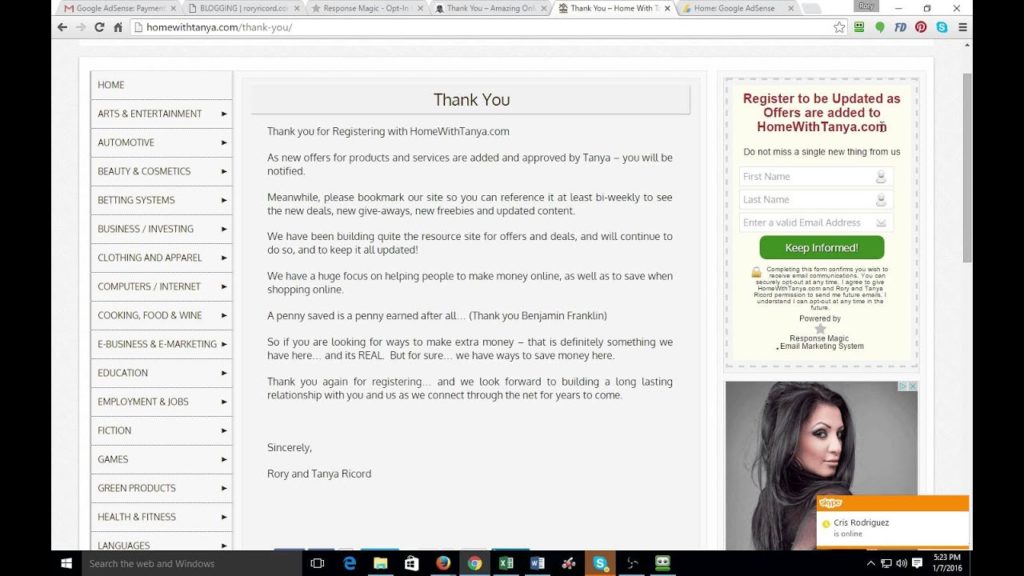
Task: Open Skype from taskbar
Action: coord(600,563)
